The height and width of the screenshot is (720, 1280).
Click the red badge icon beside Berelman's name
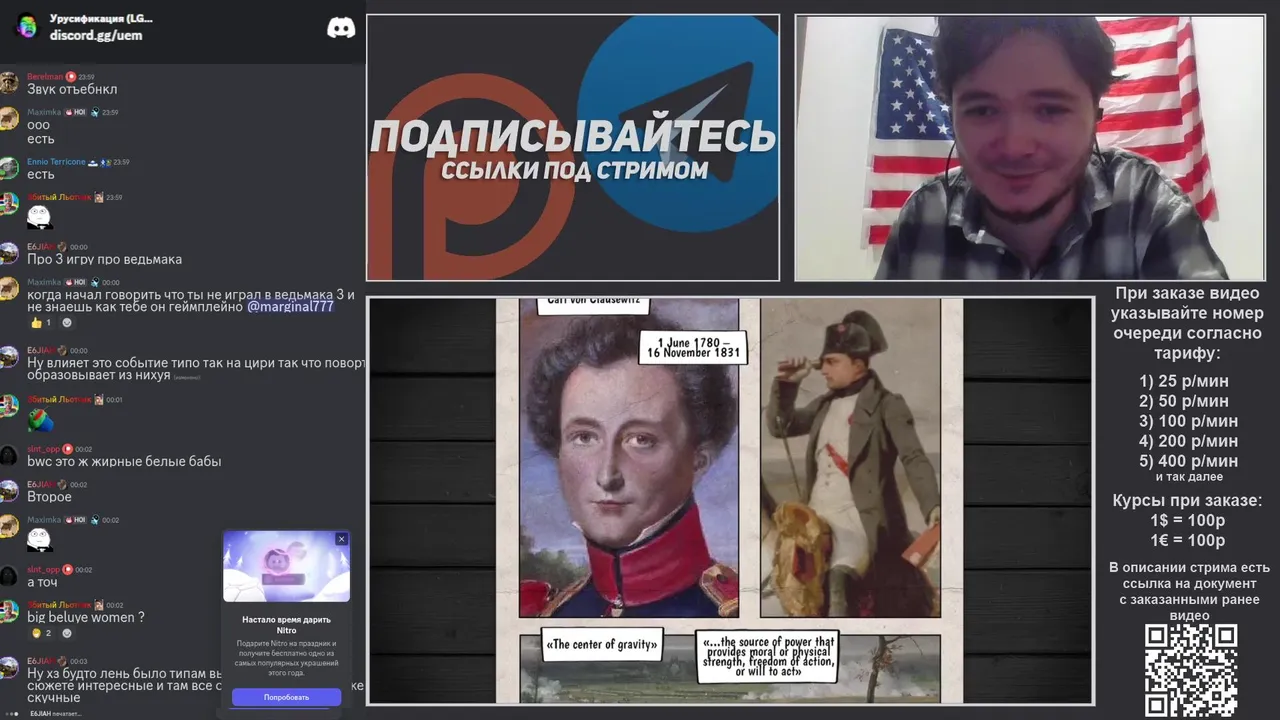71,77
